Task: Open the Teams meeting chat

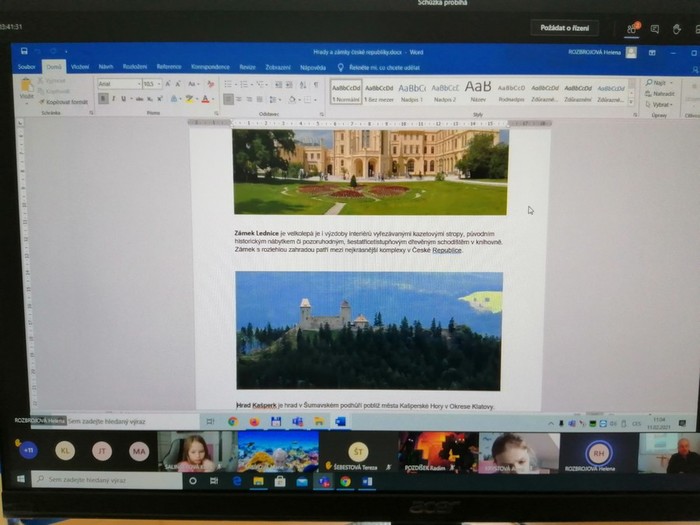Action: tap(654, 29)
